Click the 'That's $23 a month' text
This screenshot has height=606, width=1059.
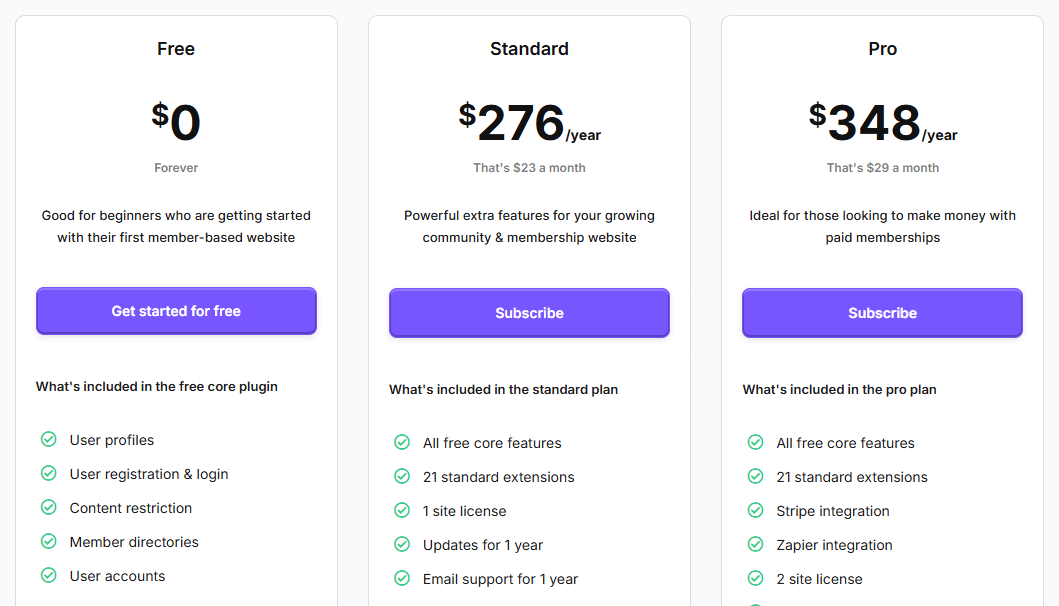pyautogui.click(x=530, y=168)
